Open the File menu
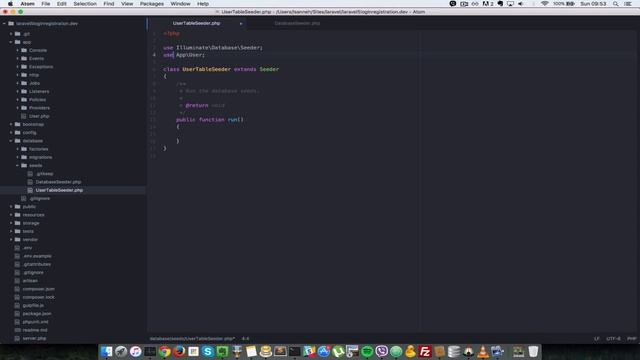640x360 pixels. coord(46,4)
